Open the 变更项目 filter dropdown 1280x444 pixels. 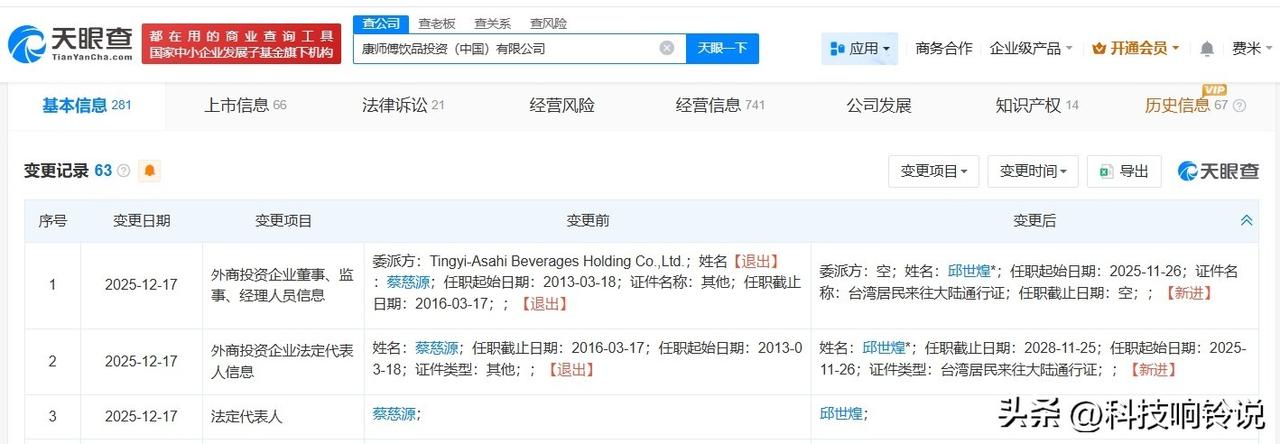933,171
